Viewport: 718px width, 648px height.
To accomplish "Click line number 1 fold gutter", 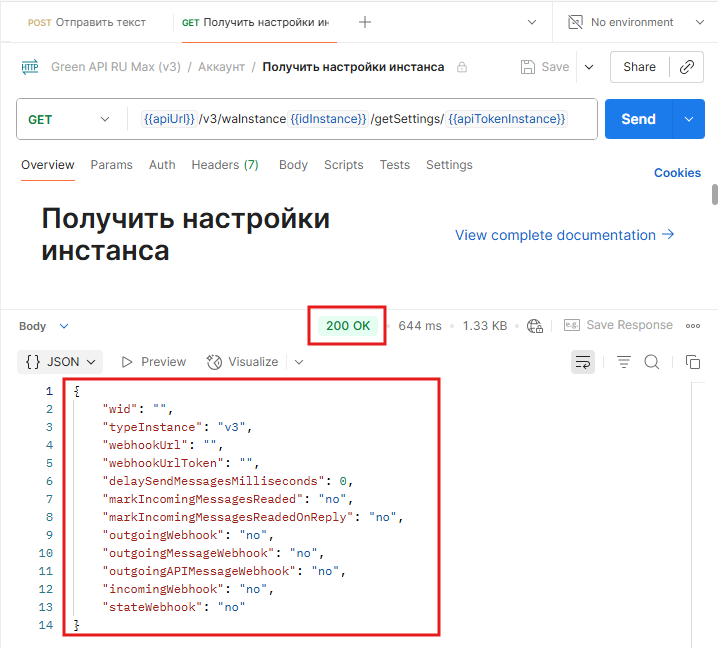I will pos(49,392).
